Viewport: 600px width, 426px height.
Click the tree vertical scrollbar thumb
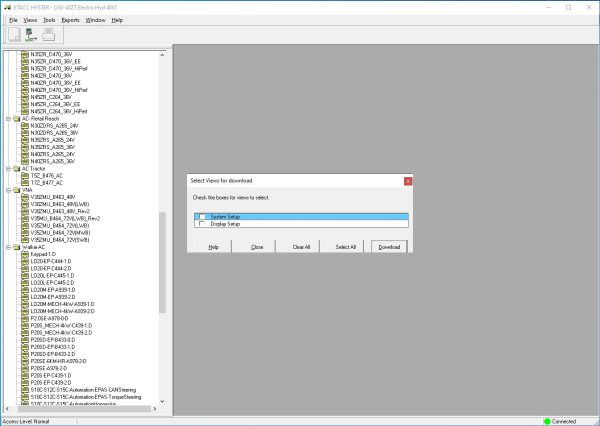coord(162,263)
